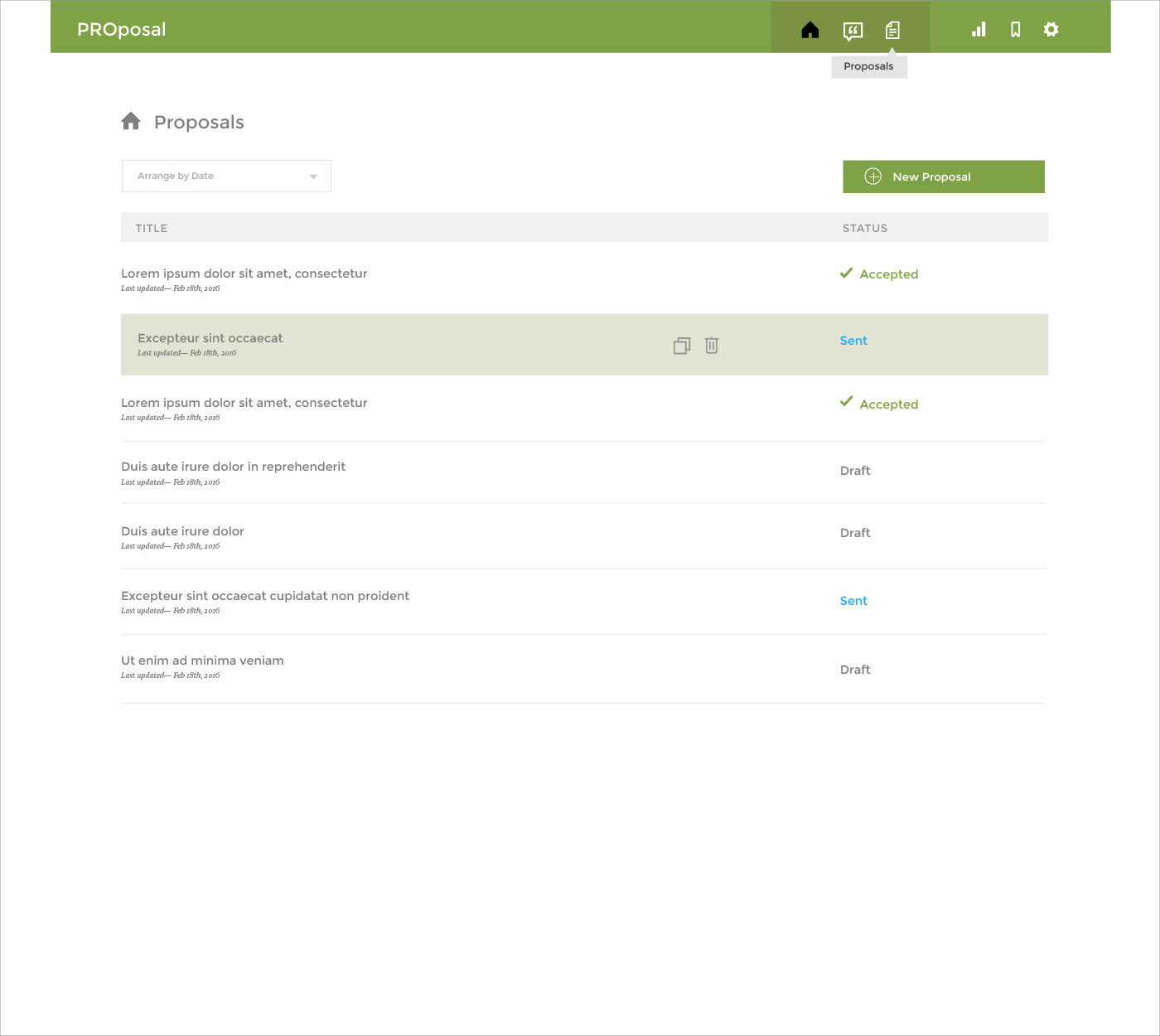The image size is (1160, 1036).
Task: Open Duis aute irure dolor in reprehenderit
Action: click(x=233, y=467)
